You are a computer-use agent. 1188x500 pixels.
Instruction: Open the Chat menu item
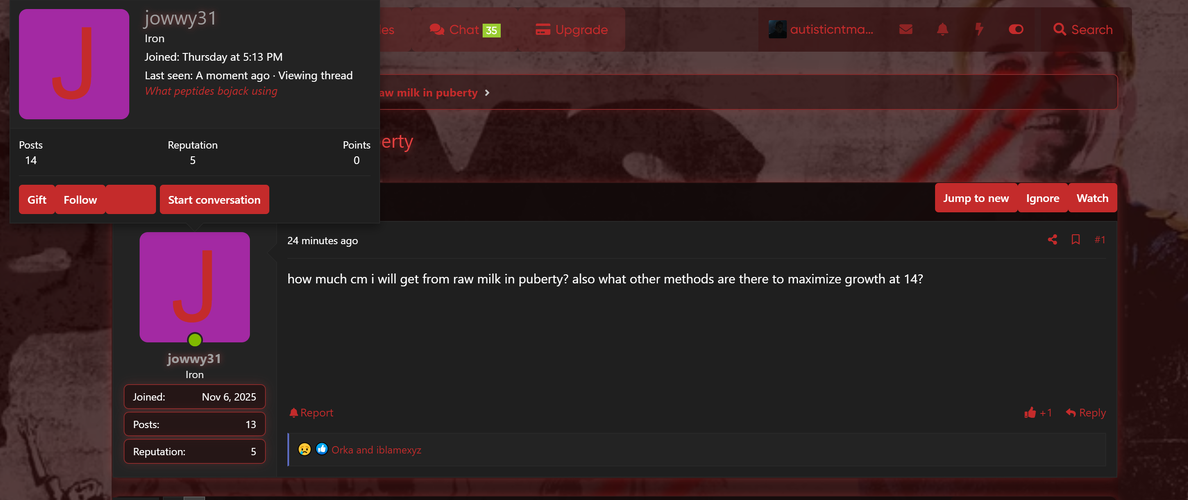[x=464, y=30]
